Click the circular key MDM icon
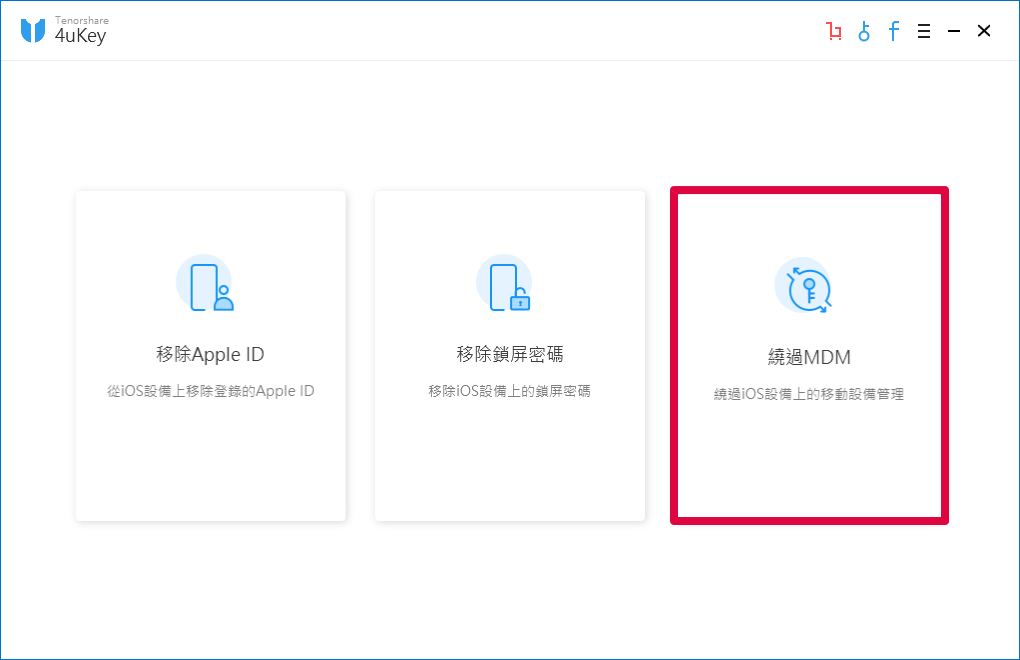 pos(804,286)
